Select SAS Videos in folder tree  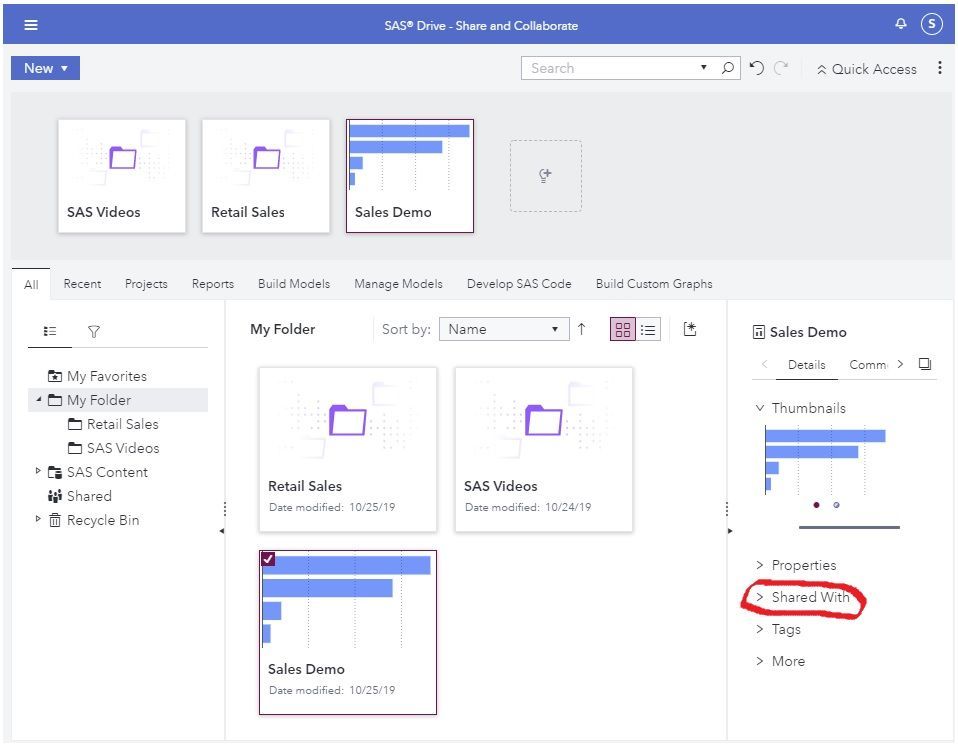click(x=123, y=448)
